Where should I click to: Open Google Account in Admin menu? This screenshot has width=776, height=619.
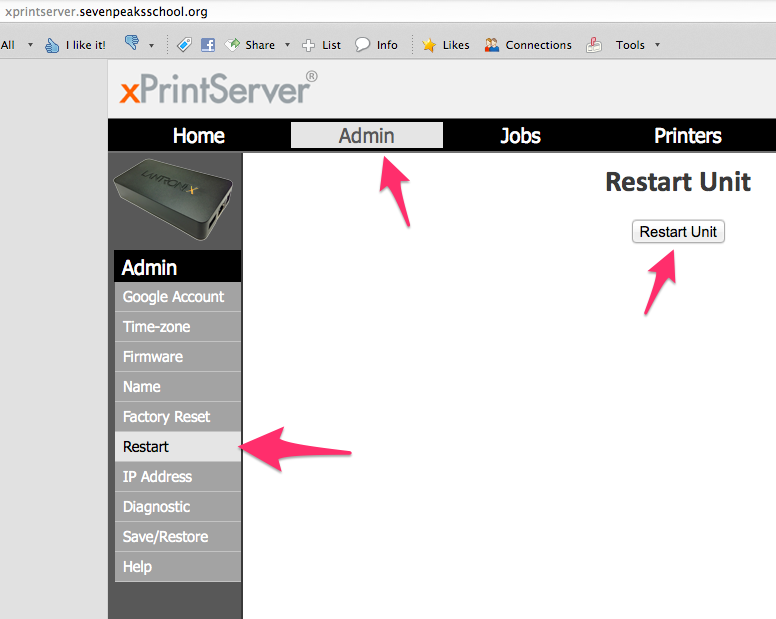[x=178, y=297]
